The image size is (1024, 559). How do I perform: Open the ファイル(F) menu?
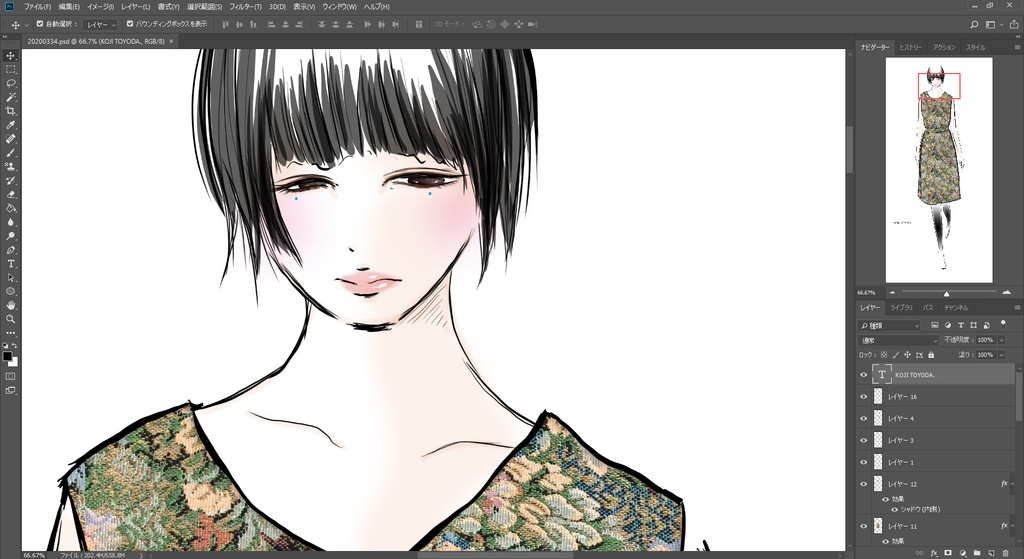(x=37, y=7)
